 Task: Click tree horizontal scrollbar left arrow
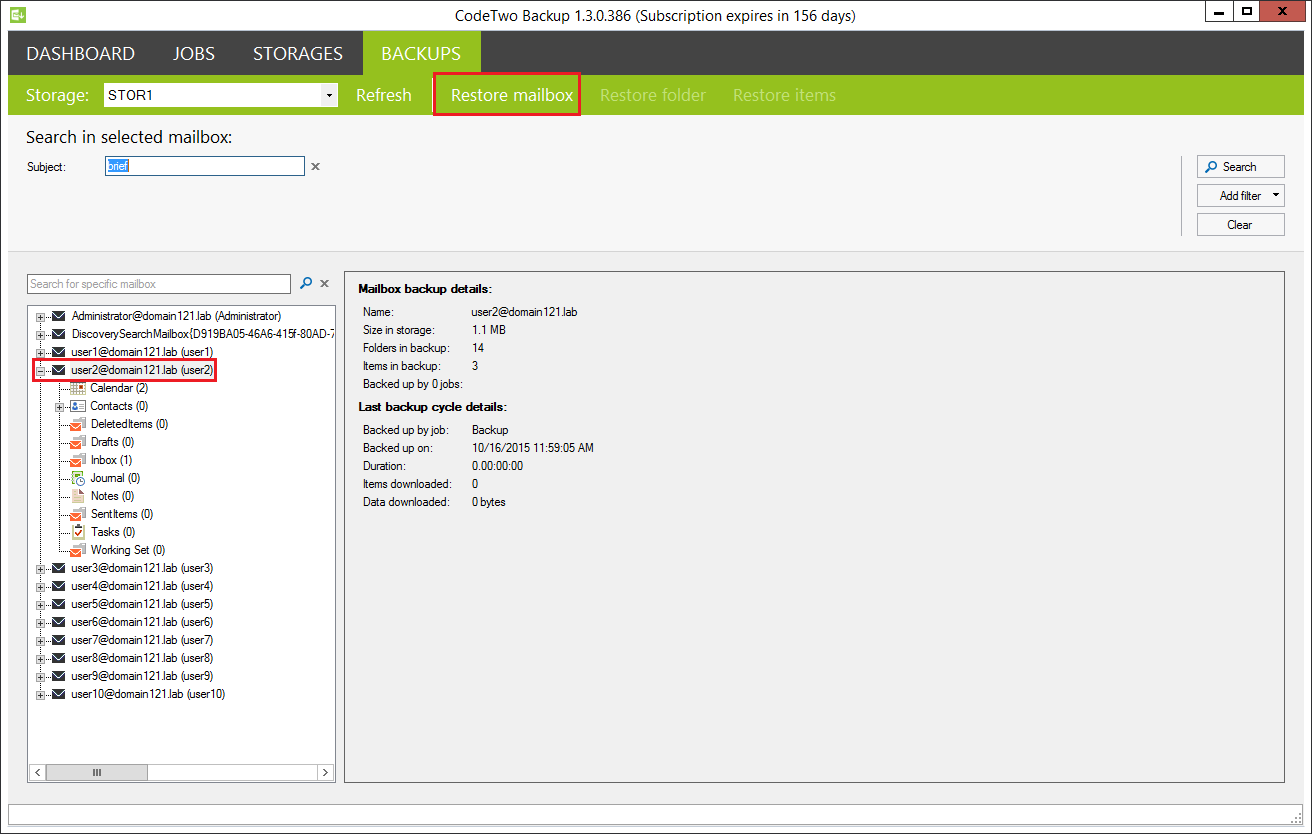click(x=38, y=772)
